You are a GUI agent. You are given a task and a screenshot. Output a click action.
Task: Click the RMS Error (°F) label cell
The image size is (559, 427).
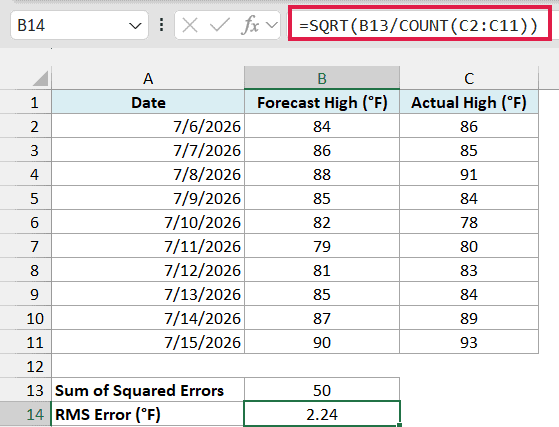coord(148,414)
